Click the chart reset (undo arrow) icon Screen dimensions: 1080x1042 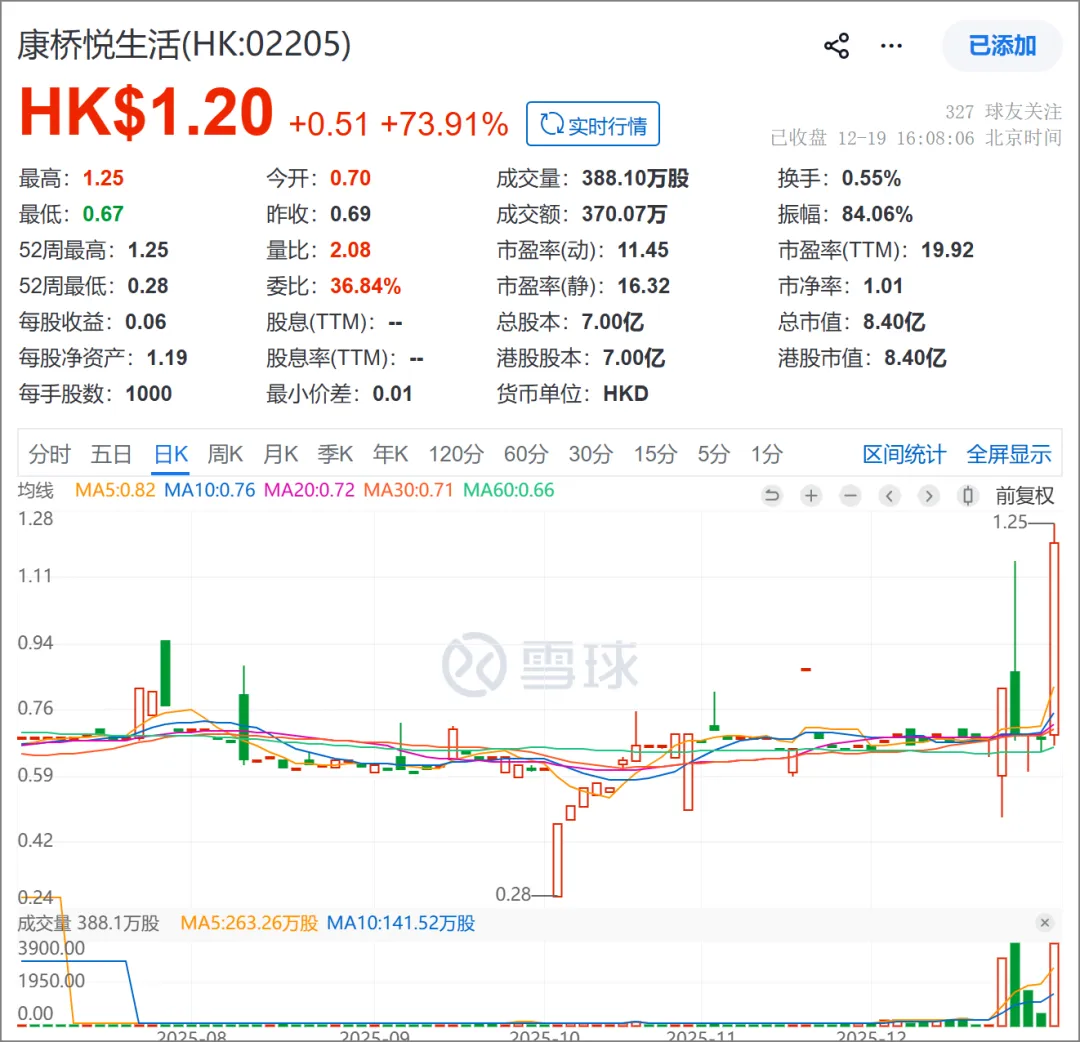(772, 495)
